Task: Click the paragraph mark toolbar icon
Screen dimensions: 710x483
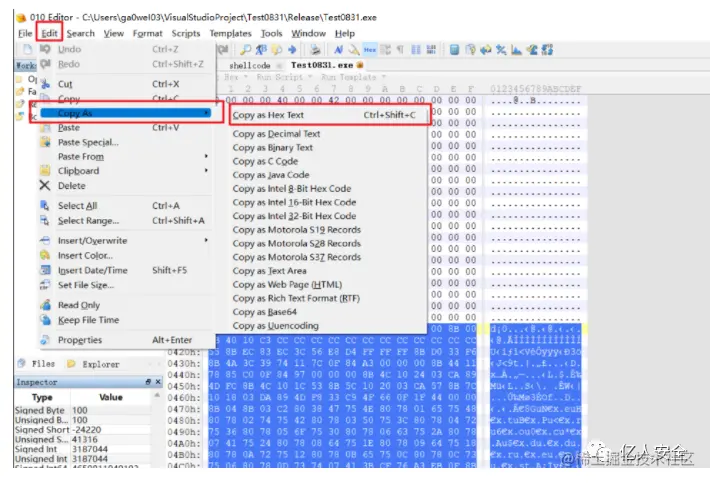Action: (x=400, y=50)
